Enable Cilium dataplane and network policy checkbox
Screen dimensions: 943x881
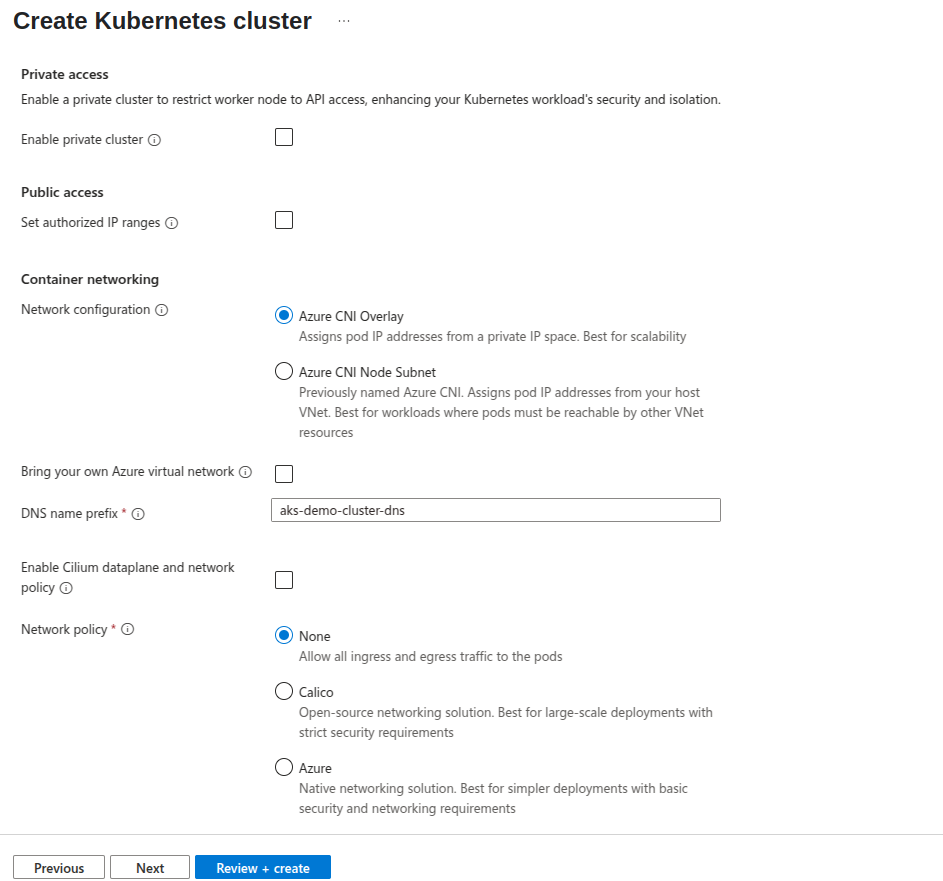284,580
